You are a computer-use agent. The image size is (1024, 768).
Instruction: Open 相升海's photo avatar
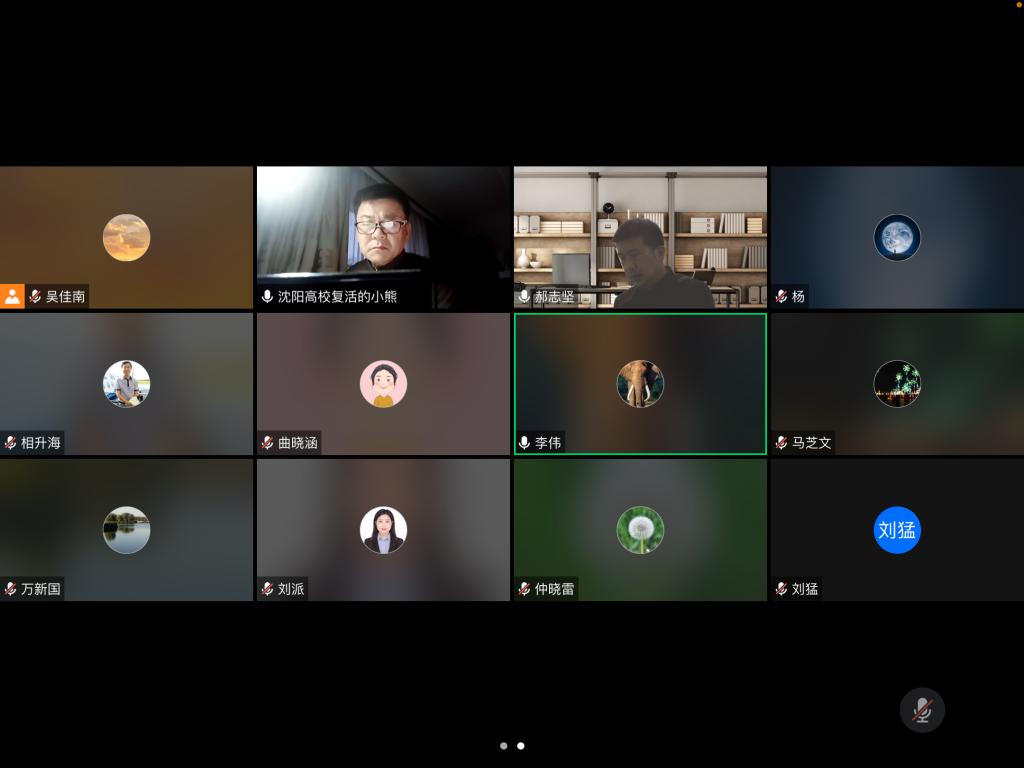127,384
